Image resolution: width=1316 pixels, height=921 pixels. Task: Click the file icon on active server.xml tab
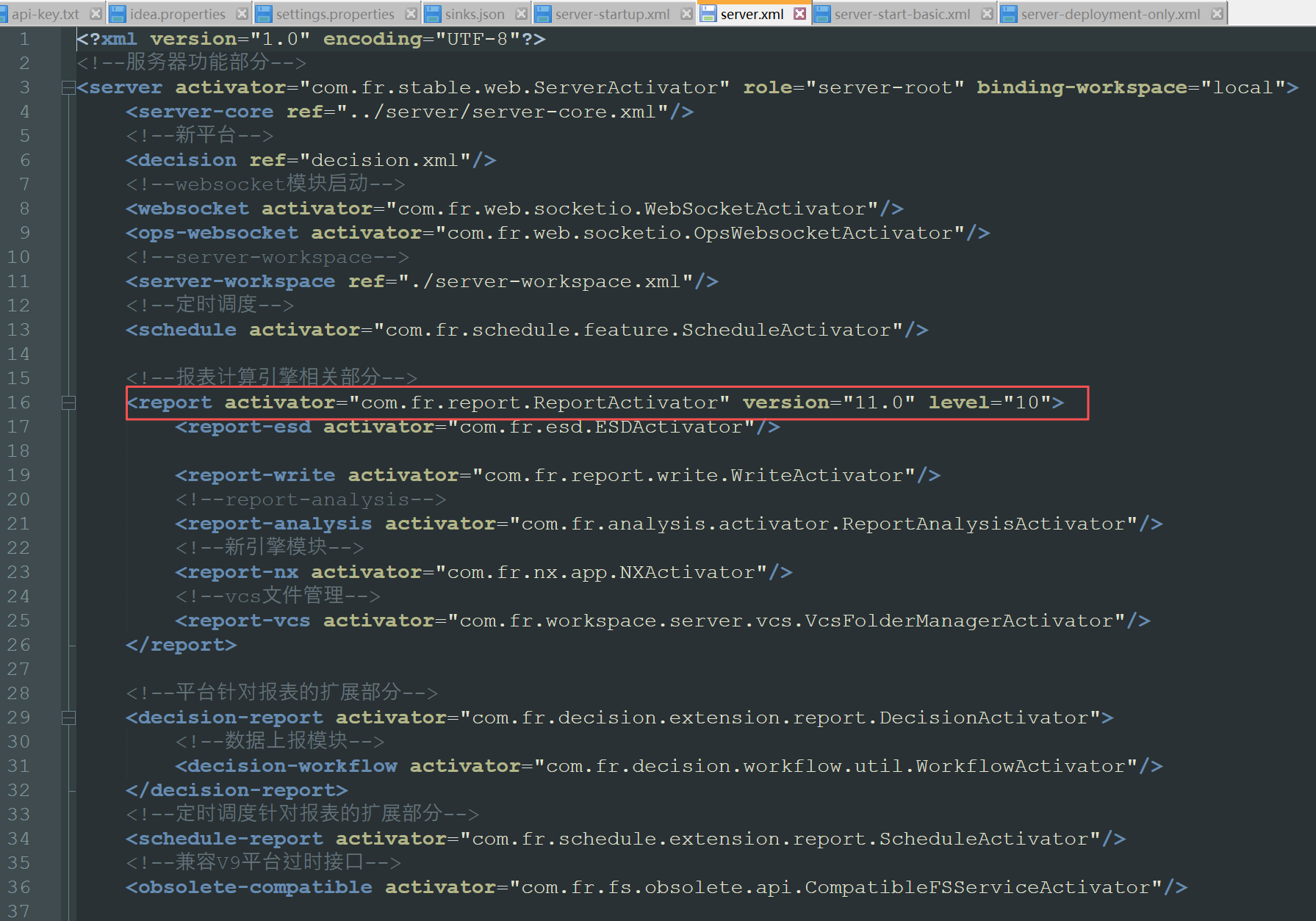[708, 14]
